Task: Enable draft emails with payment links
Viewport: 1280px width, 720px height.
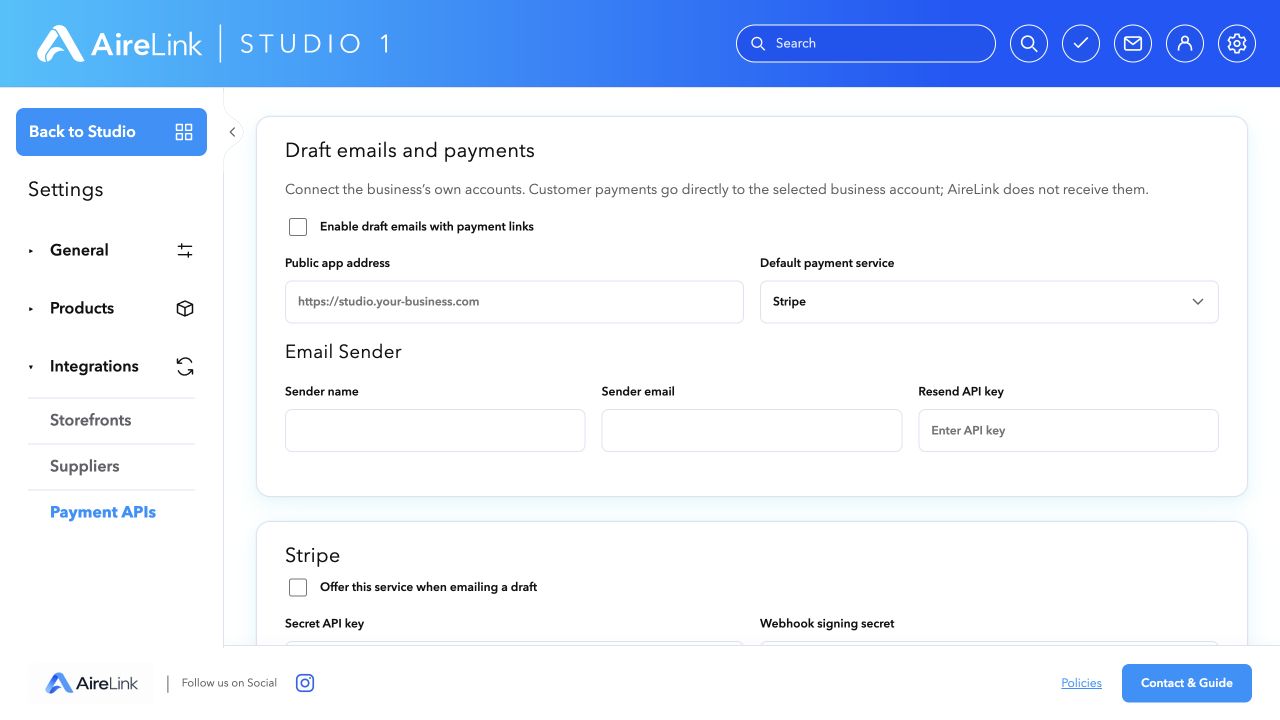Action: click(298, 227)
